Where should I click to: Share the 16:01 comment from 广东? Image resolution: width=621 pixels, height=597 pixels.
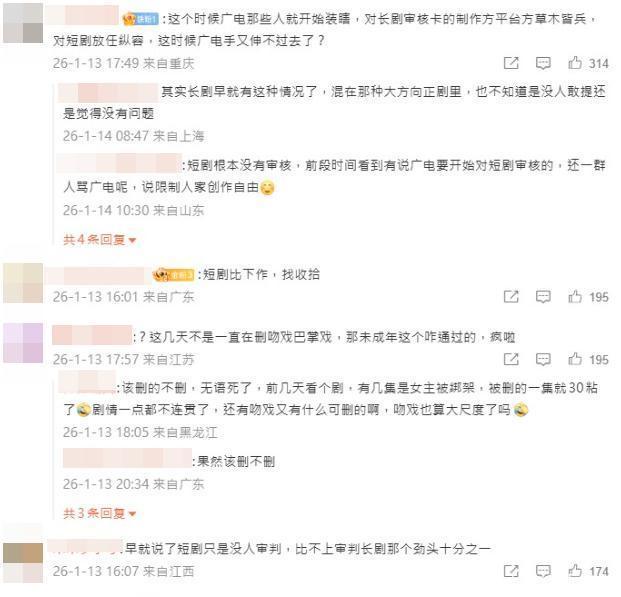511,297
